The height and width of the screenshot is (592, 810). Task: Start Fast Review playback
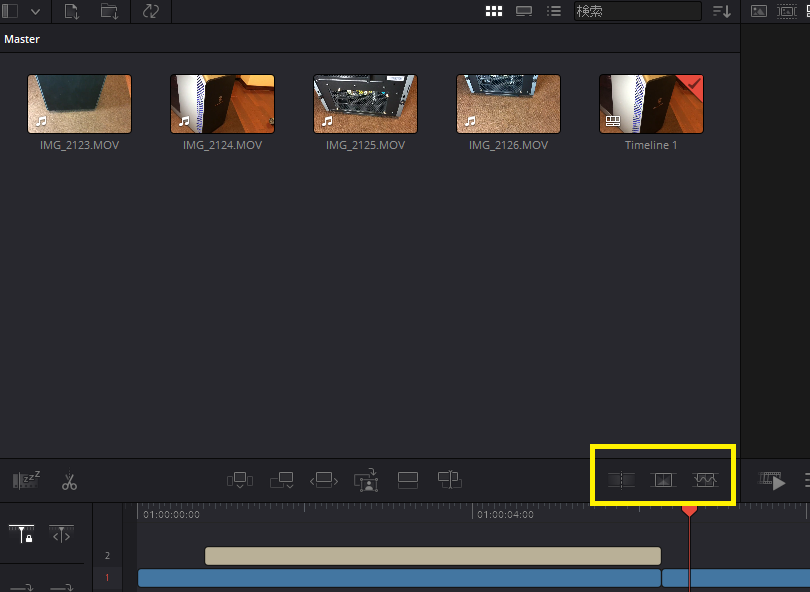[772, 480]
